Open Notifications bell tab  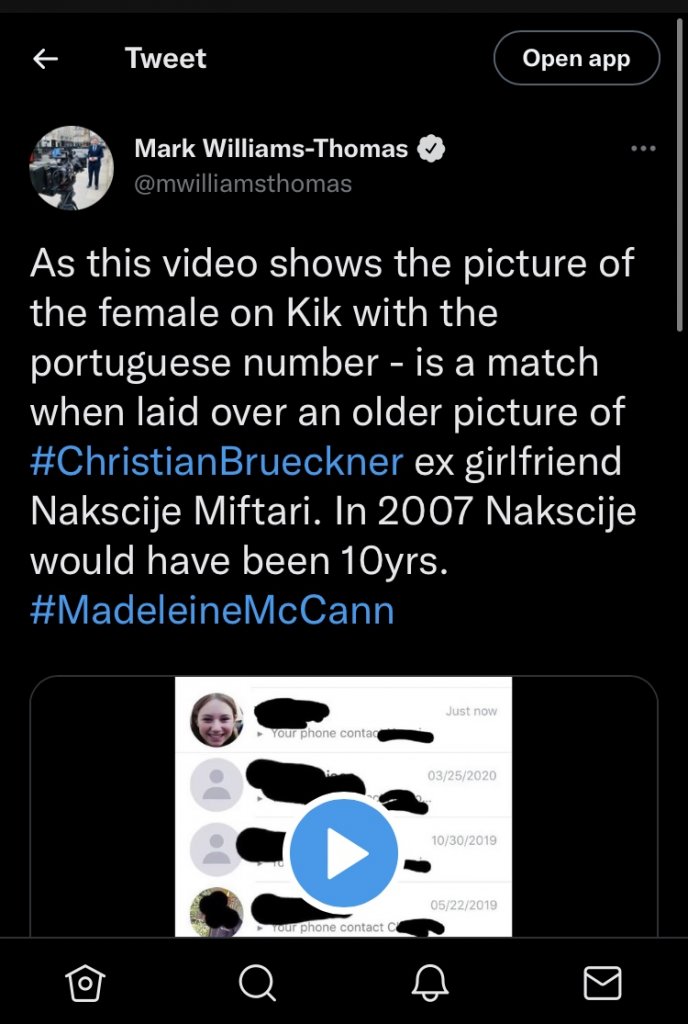click(430, 984)
